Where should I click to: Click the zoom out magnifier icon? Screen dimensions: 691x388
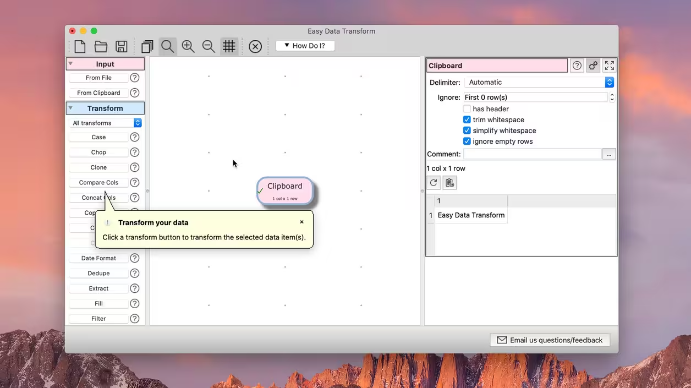pyautogui.click(x=208, y=46)
